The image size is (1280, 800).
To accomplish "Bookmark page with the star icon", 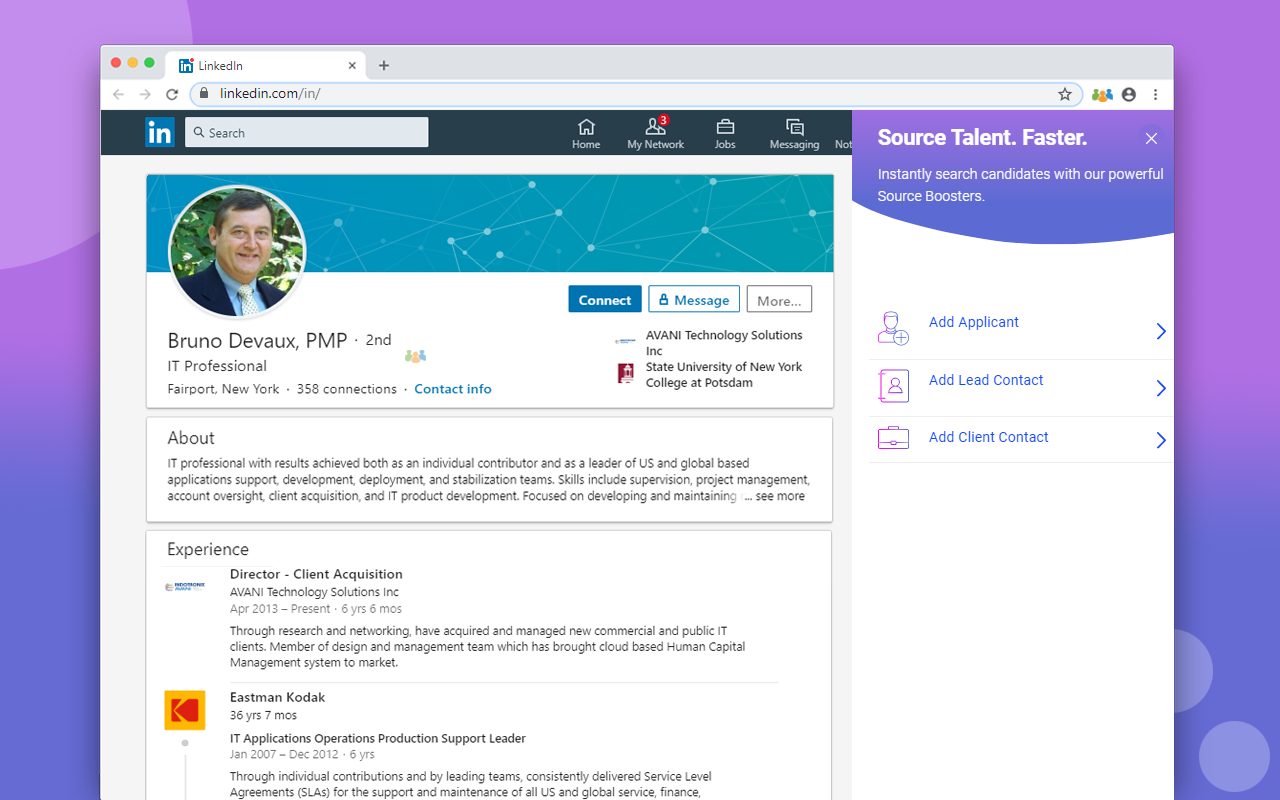I will coord(1065,94).
